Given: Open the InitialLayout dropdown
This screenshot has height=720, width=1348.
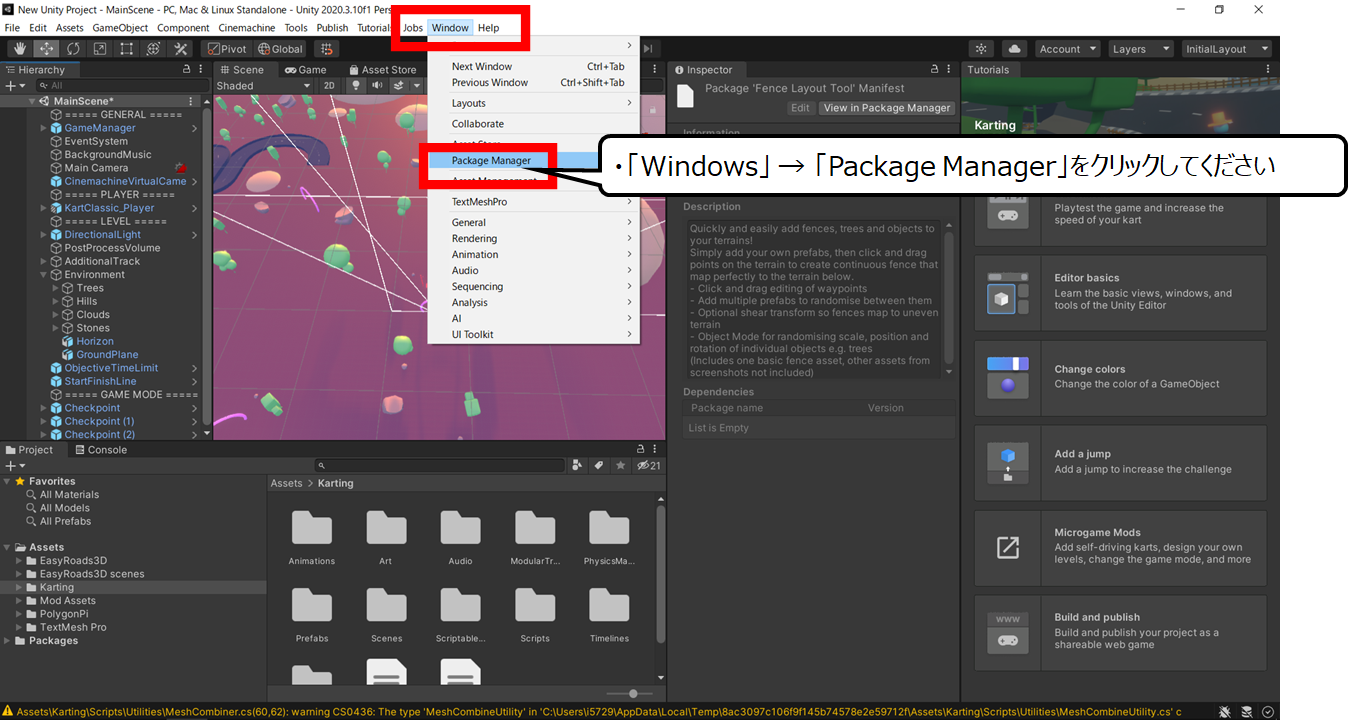Looking at the screenshot, I should point(1226,48).
